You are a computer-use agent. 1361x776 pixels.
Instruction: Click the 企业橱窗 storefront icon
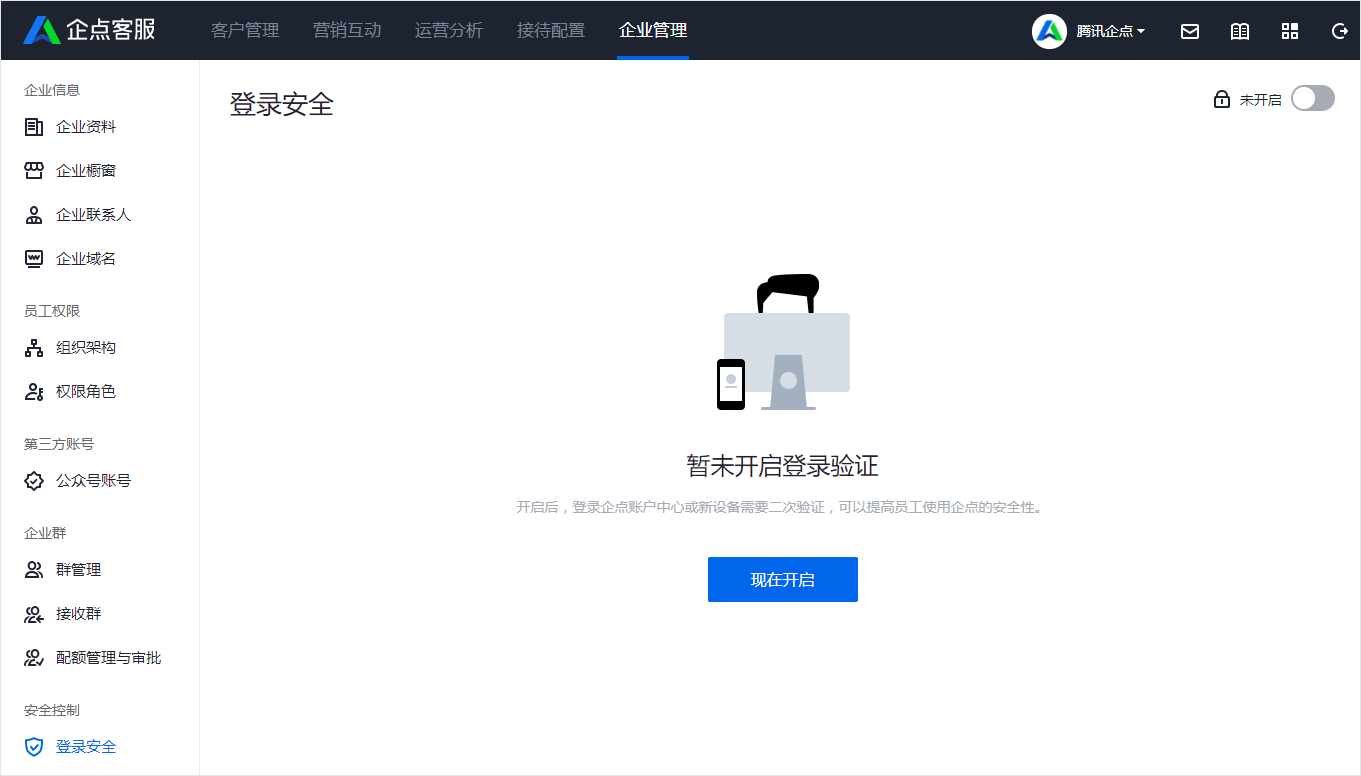tap(34, 171)
